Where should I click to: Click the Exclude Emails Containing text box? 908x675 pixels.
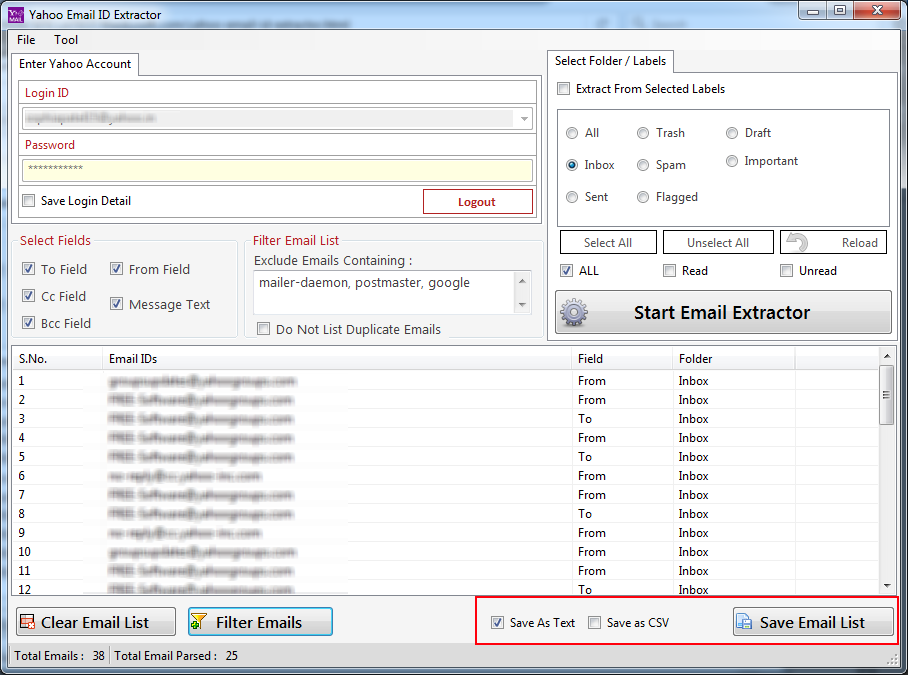click(384, 292)
